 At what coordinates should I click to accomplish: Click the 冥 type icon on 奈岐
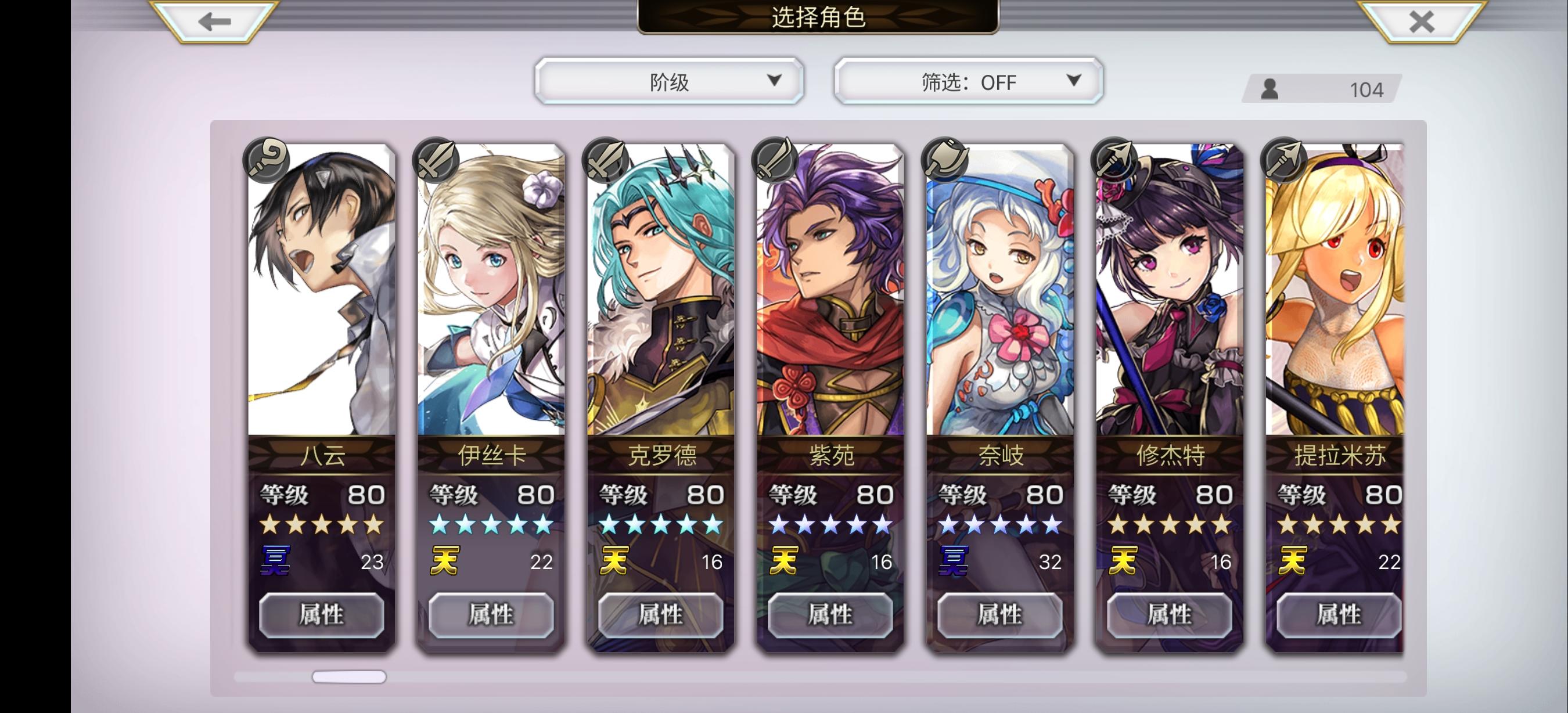click(x=954, y=560)
